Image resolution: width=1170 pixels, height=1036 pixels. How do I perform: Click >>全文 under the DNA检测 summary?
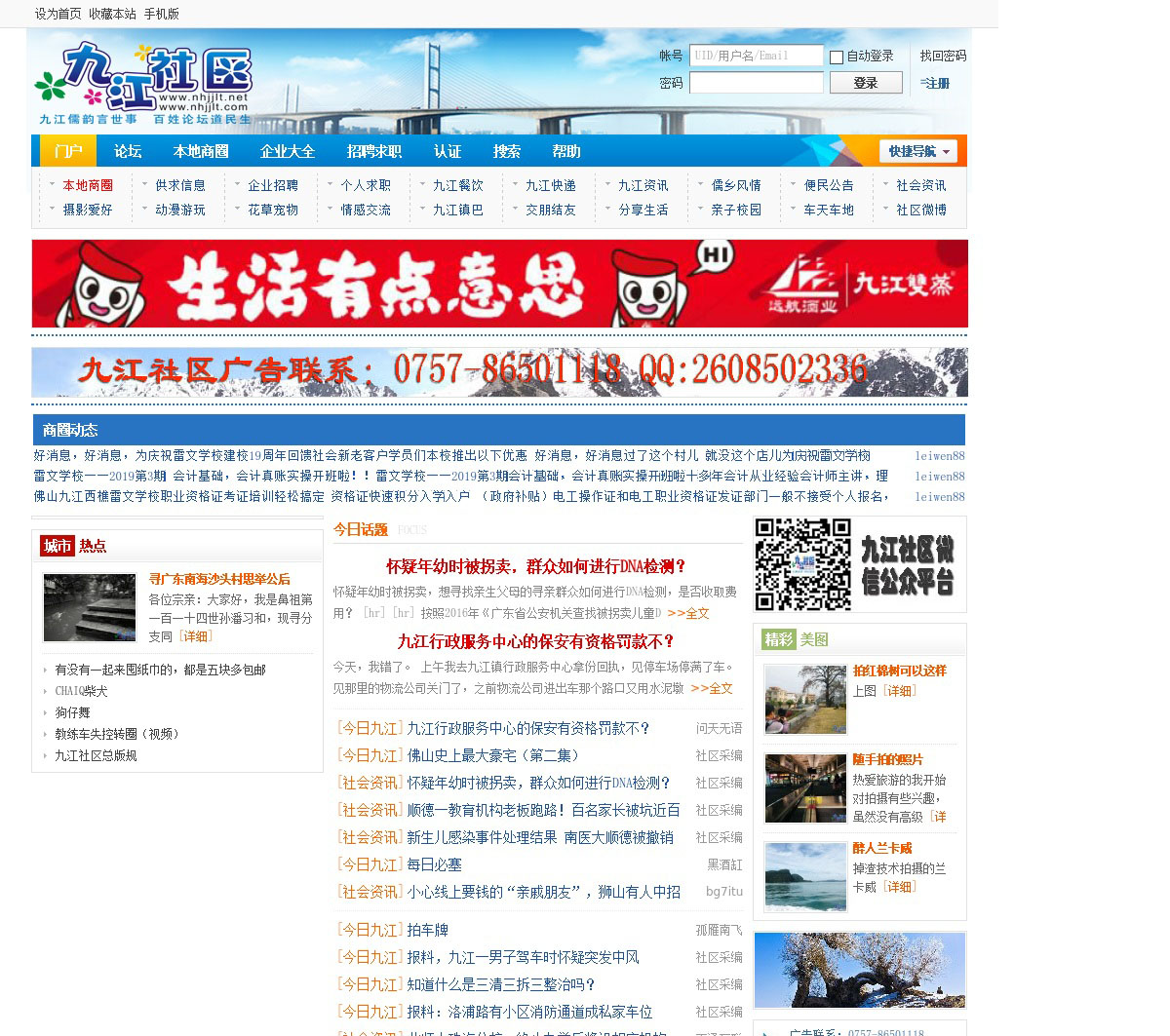click(x=688, y=613)
